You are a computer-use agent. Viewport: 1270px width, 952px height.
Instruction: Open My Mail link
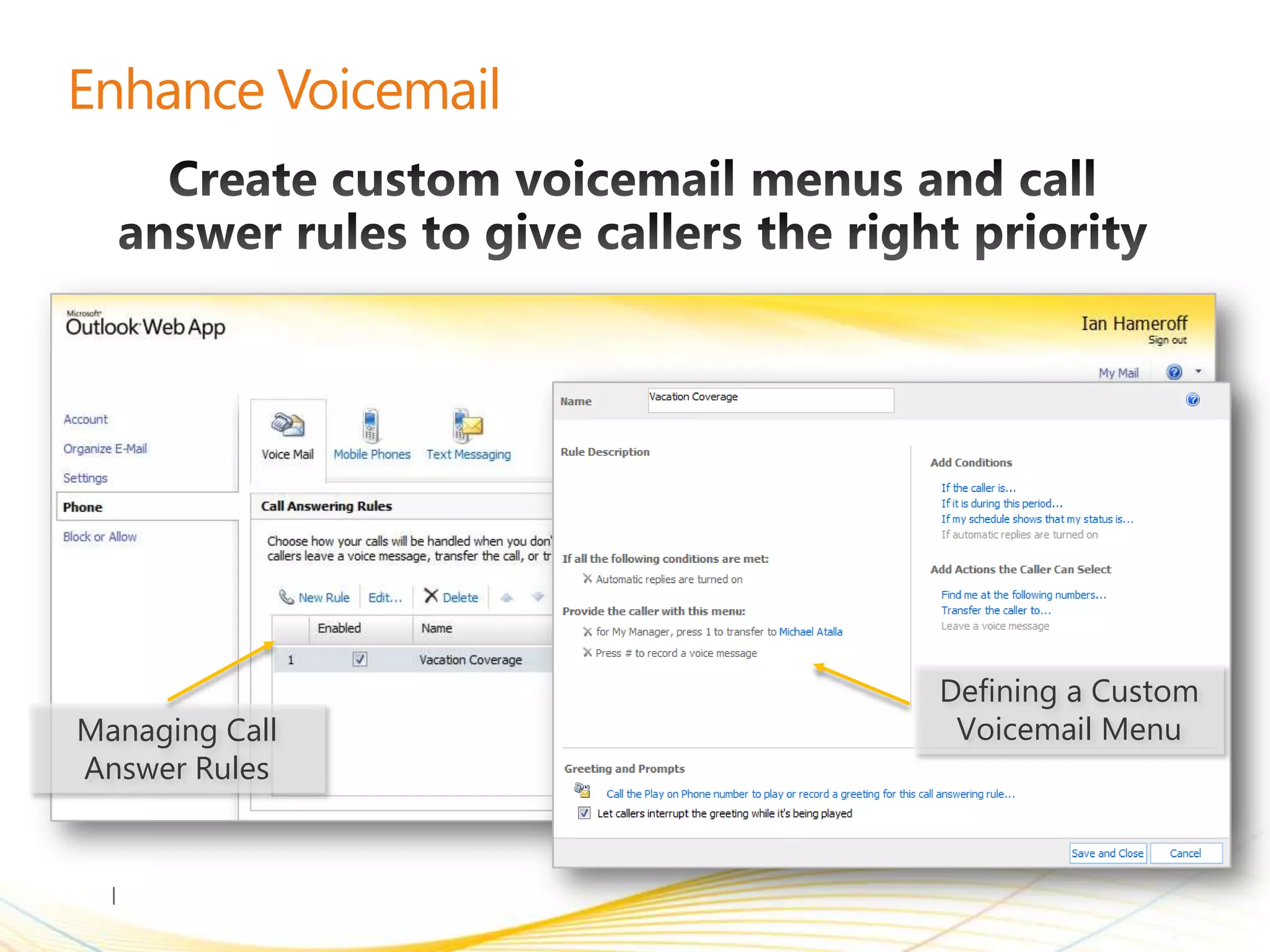1119,373
